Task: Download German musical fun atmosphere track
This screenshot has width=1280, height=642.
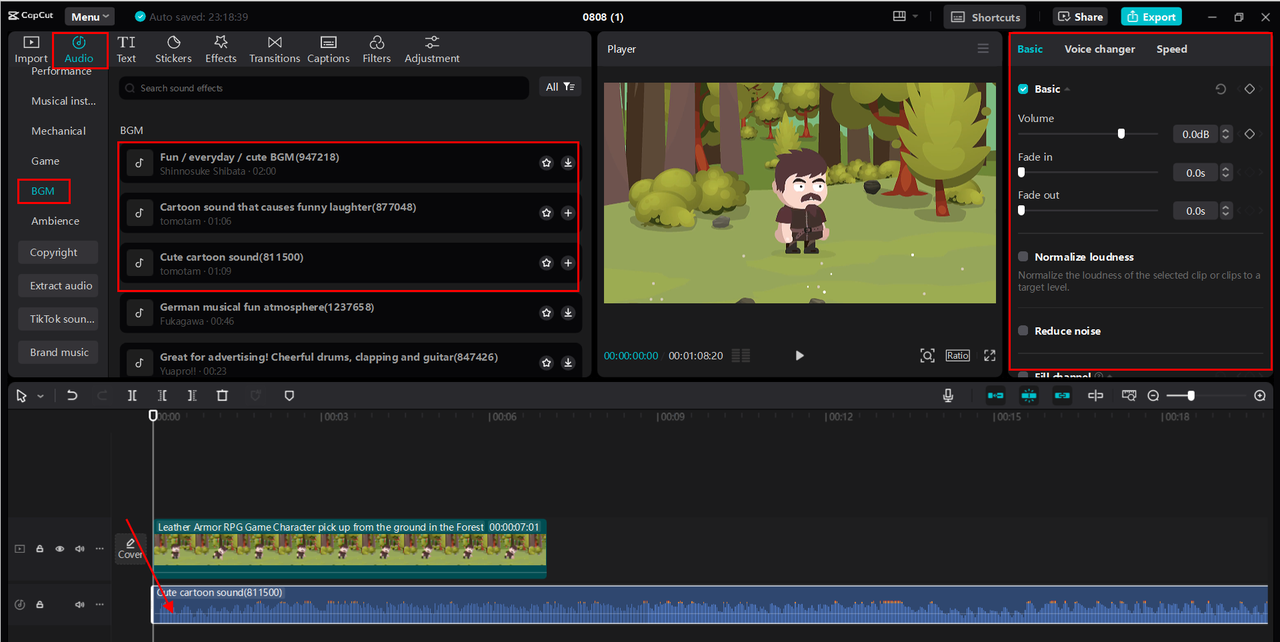Action: click(568, 313)
